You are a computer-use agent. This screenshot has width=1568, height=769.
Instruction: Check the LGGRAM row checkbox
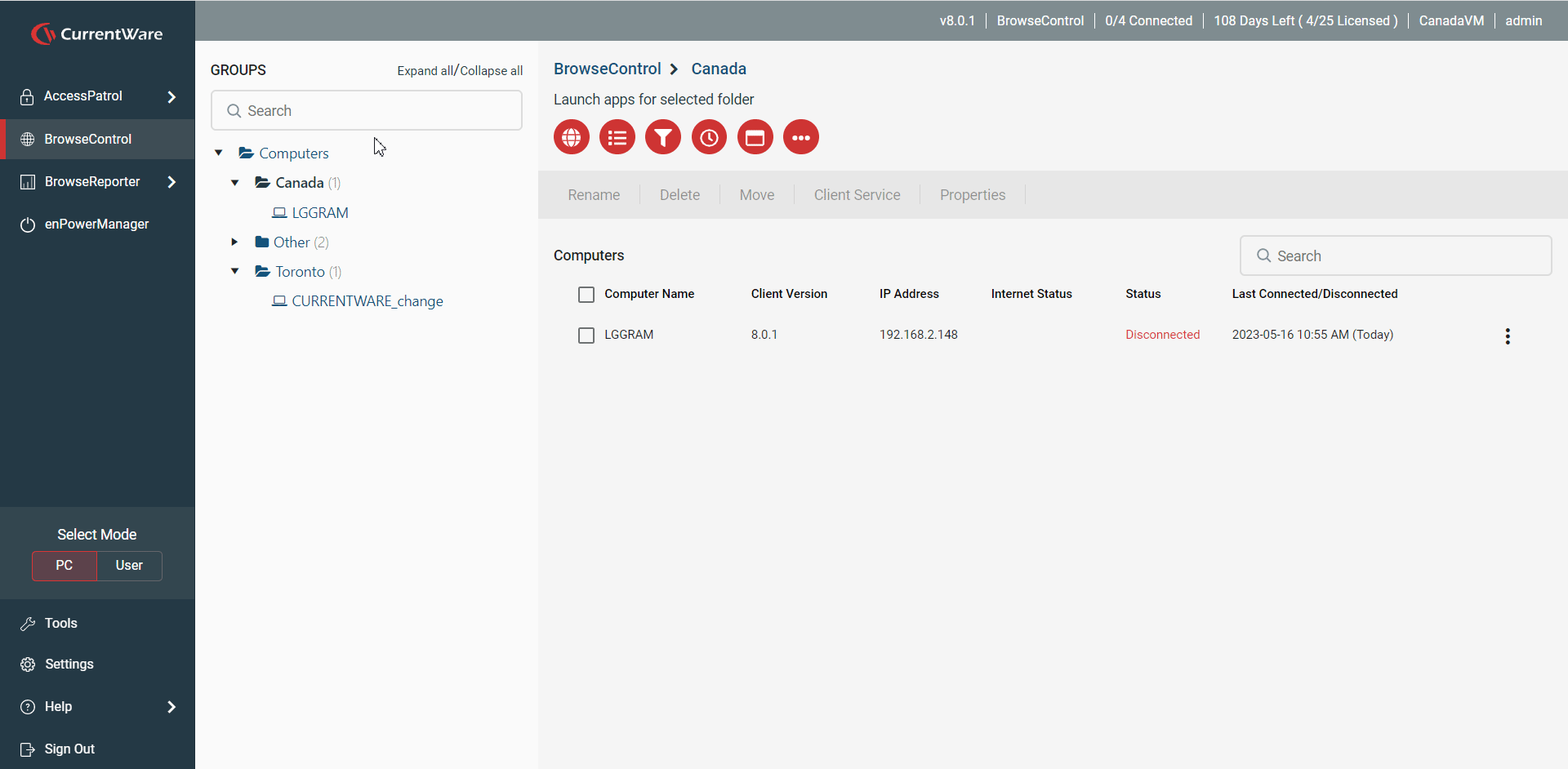[x=586, y=336]
